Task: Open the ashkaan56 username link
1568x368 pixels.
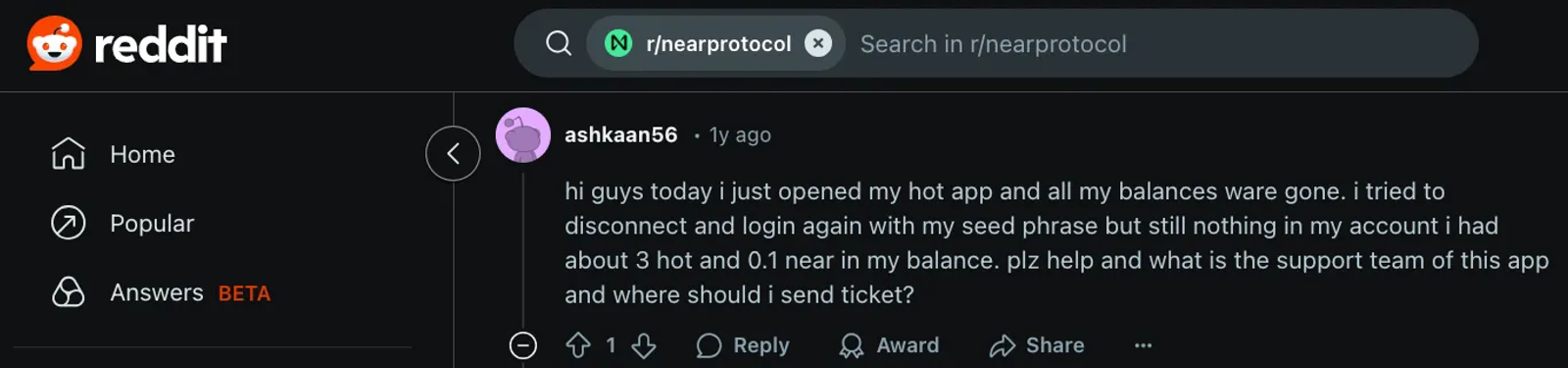Action: click(620, 134)
